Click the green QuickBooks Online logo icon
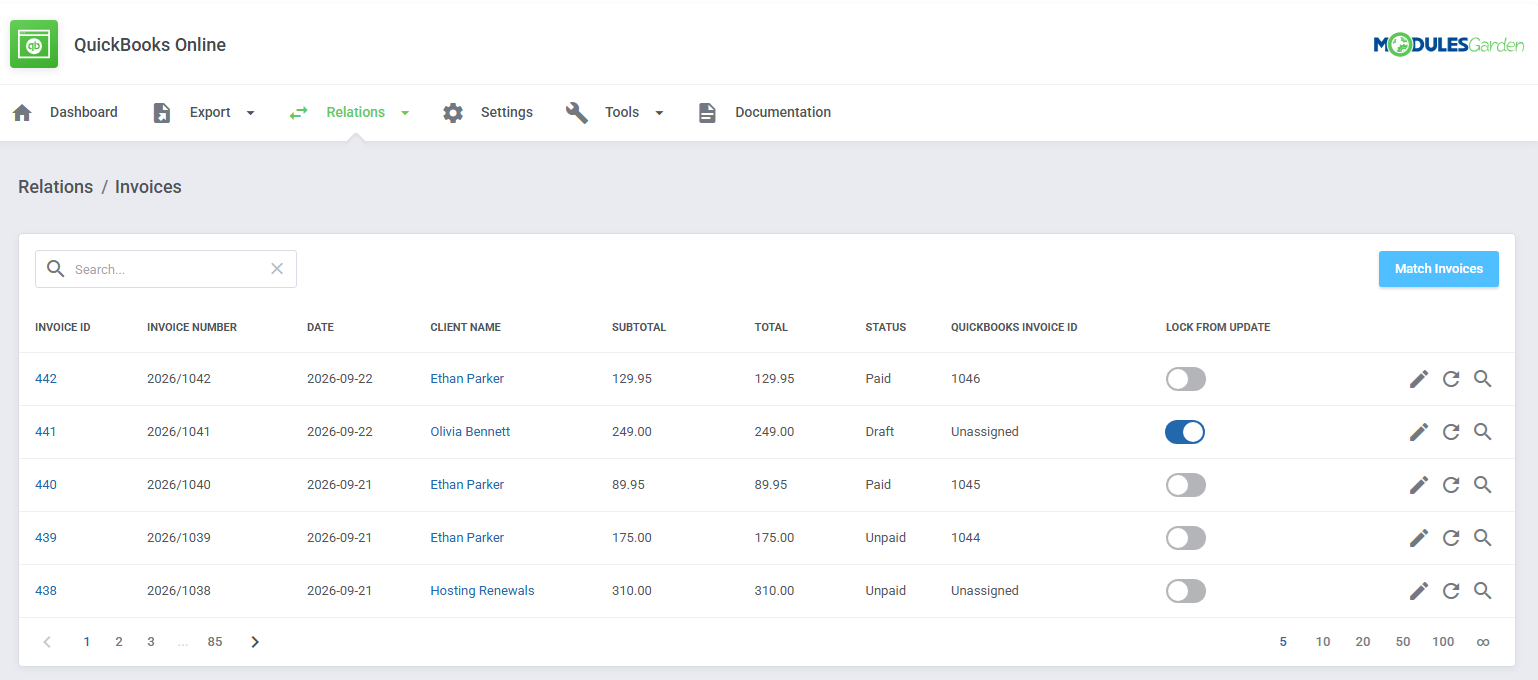This screenshot has width=1538, height=680. [x=34, y=44]
